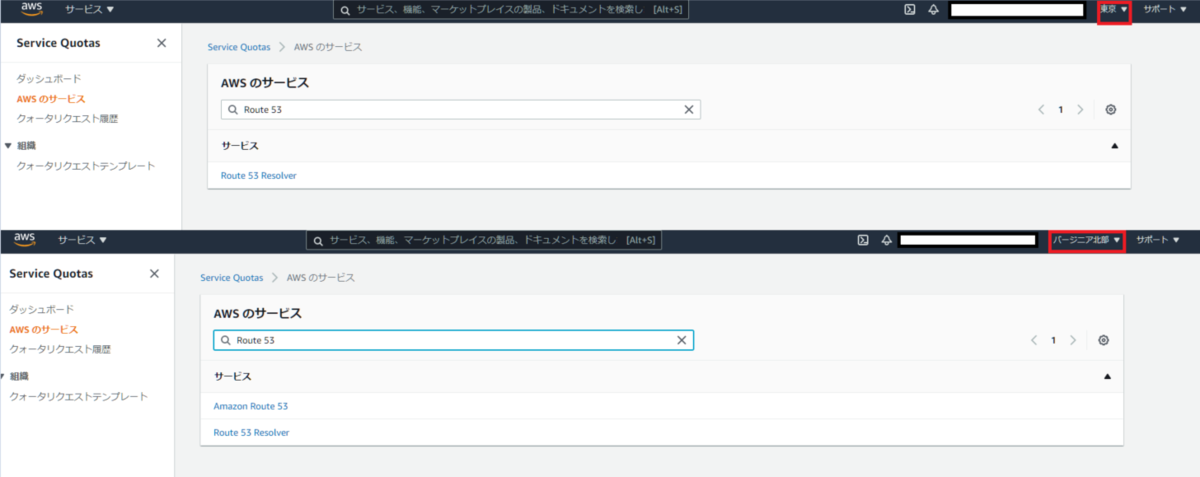
Task: Select クォータリクエストテンプレート in the top sidebar
Action: (86, 166)
